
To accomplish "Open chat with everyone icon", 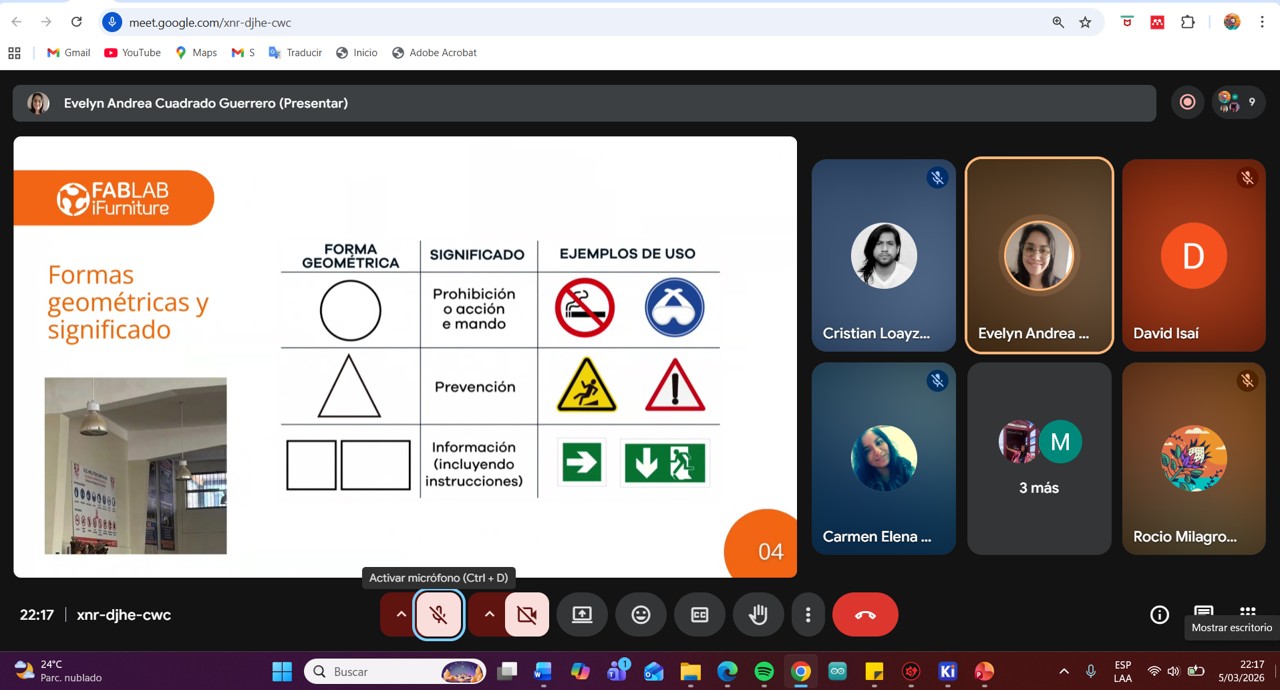I will coord(1204,612).
